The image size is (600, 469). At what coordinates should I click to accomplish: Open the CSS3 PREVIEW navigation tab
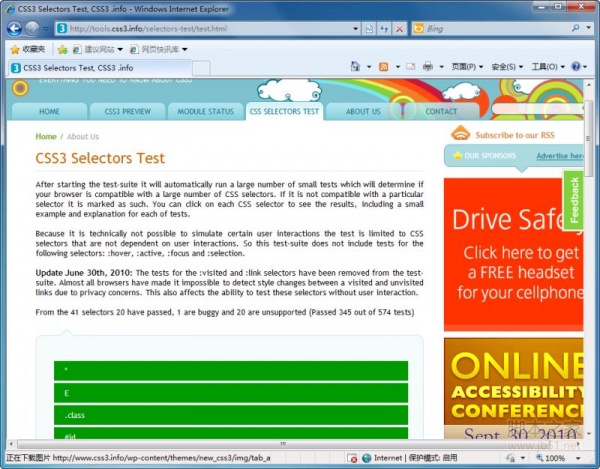pos(127,111)
